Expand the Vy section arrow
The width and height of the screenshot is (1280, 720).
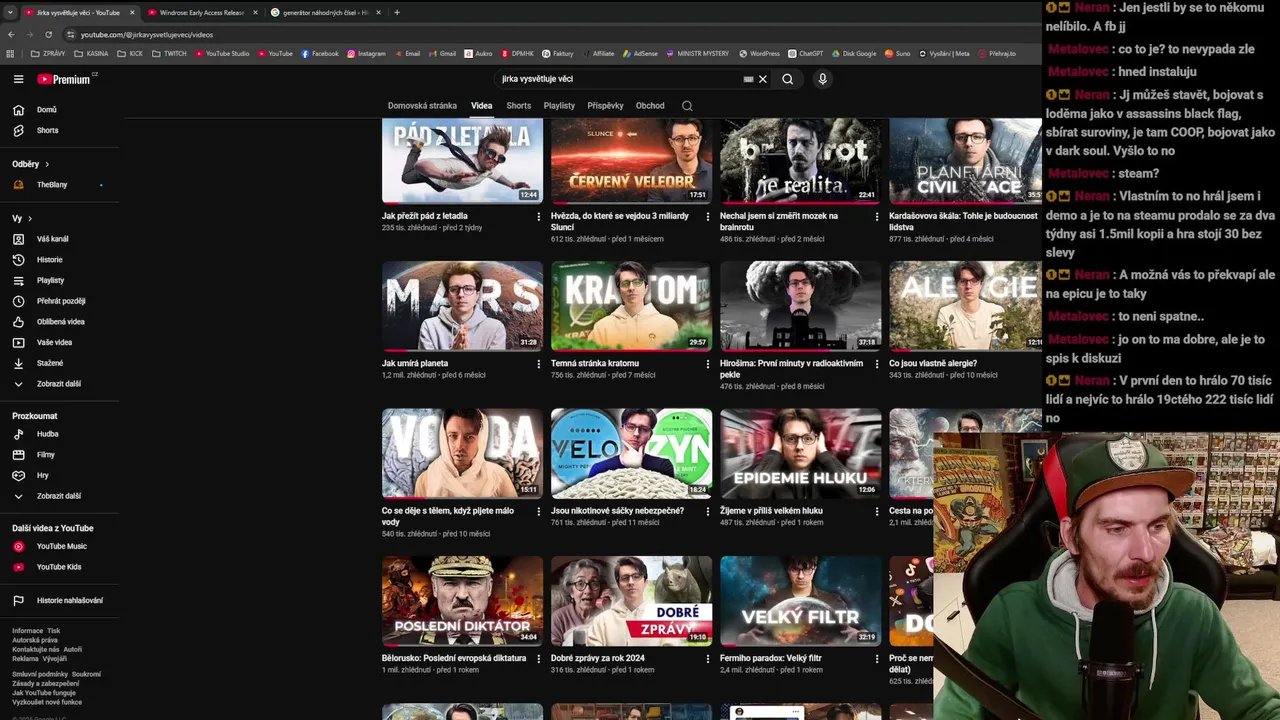tap(29, 218)
